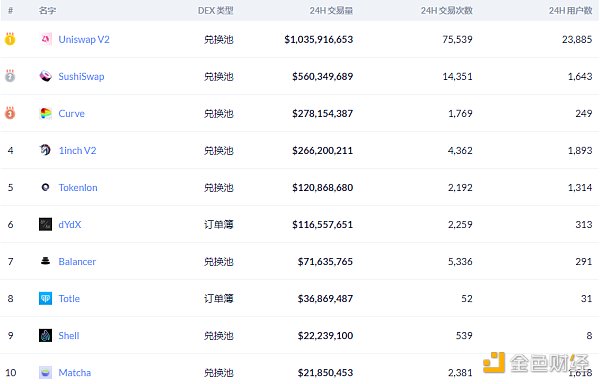The width and height of the screenshot is (600, 384).
Task: Click the bronze third-place medal icon
Action: pyautogui.click(x=10, y=113)
